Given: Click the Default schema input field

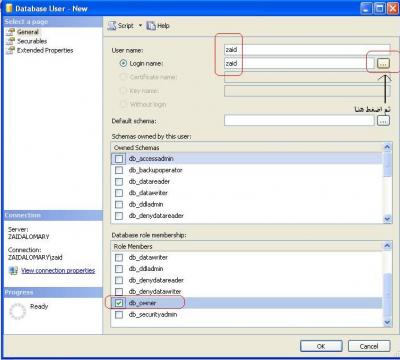Looking at the screenshot, I should 299,120.
